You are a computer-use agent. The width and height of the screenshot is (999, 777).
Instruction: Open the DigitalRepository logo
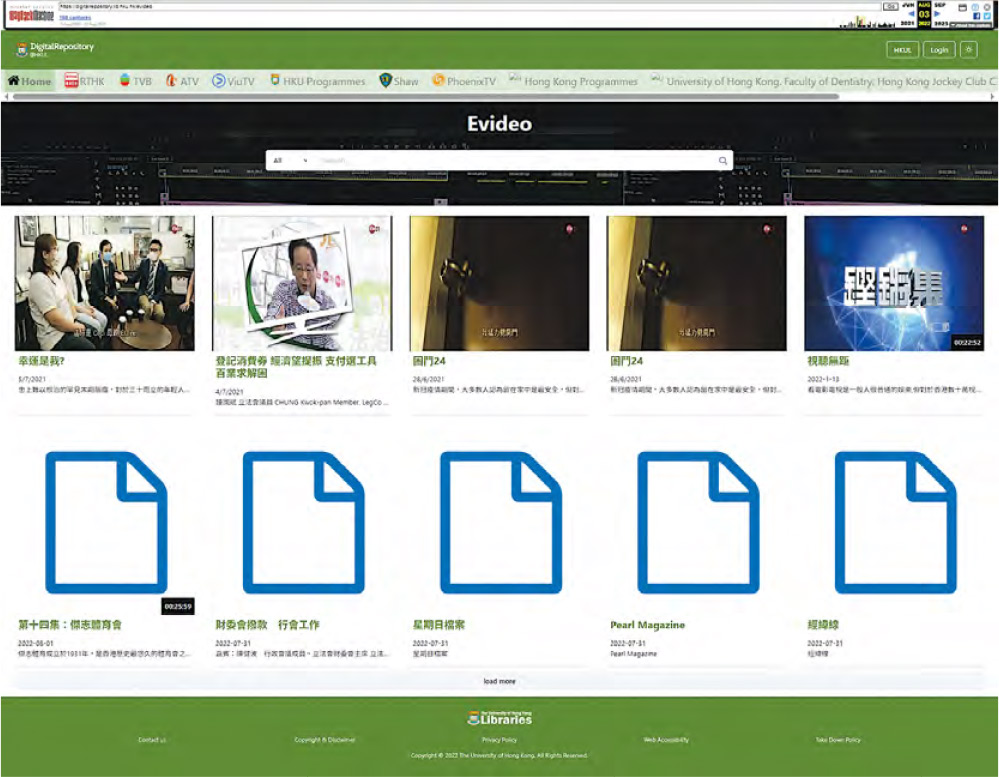55,49
